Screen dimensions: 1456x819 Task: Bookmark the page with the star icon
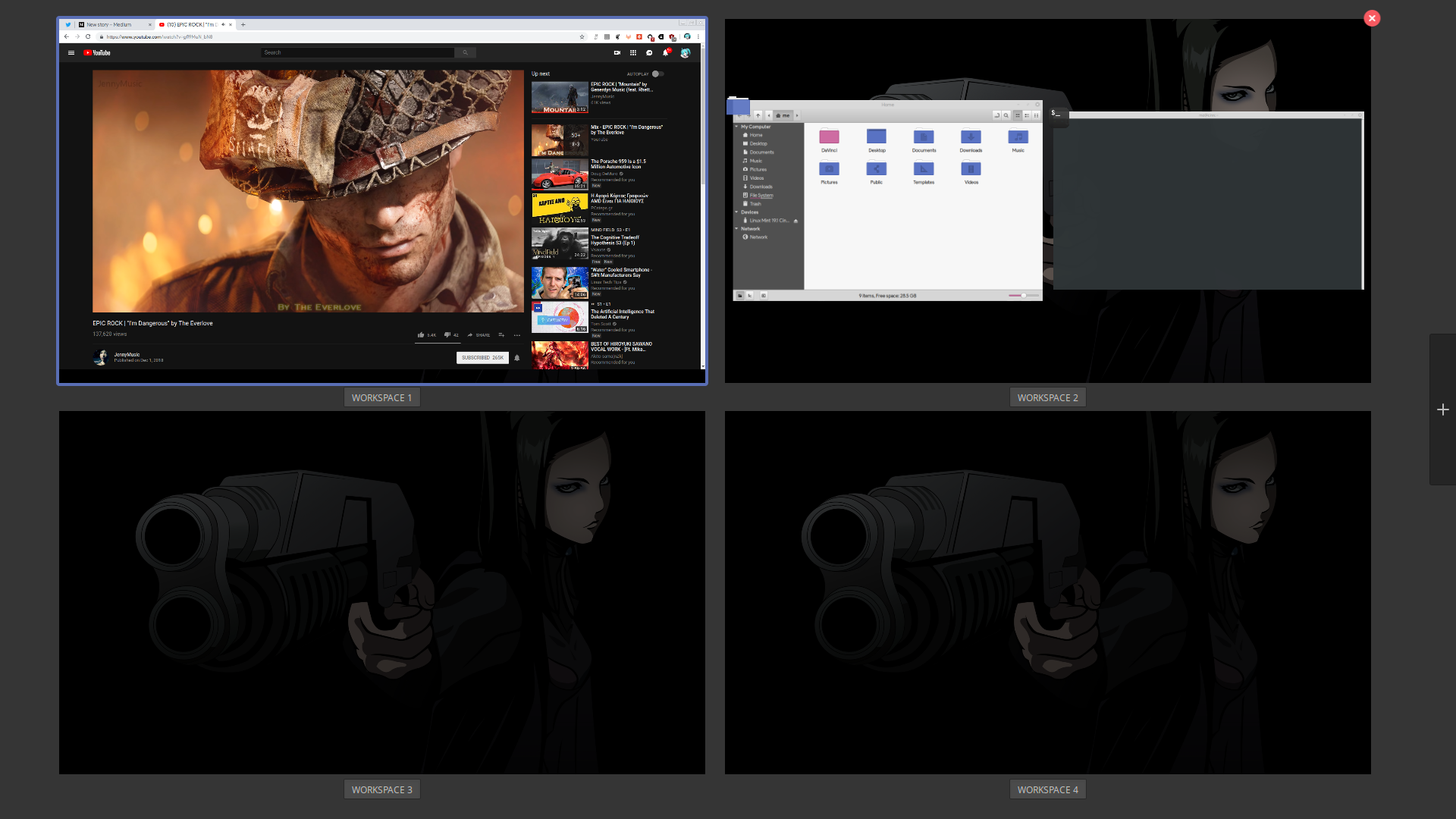pos(582,36)
